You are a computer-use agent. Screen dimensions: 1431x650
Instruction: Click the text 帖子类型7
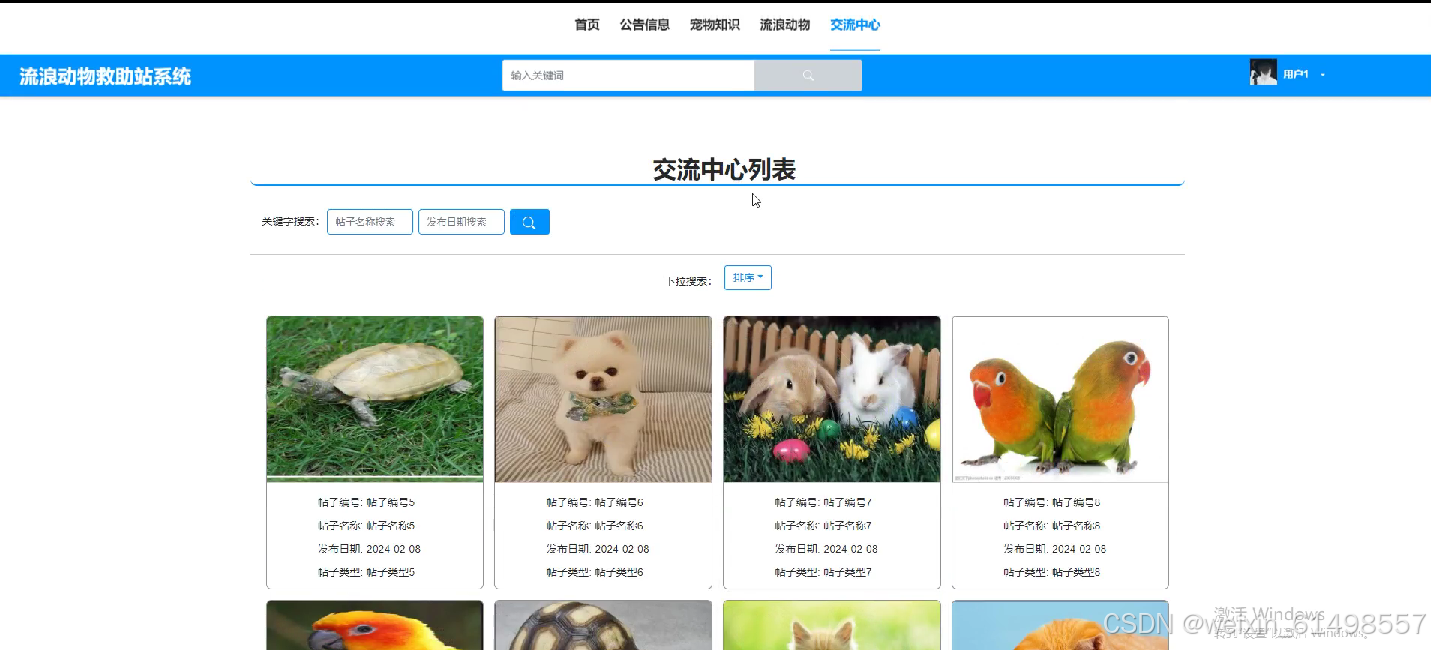point(848,573)
